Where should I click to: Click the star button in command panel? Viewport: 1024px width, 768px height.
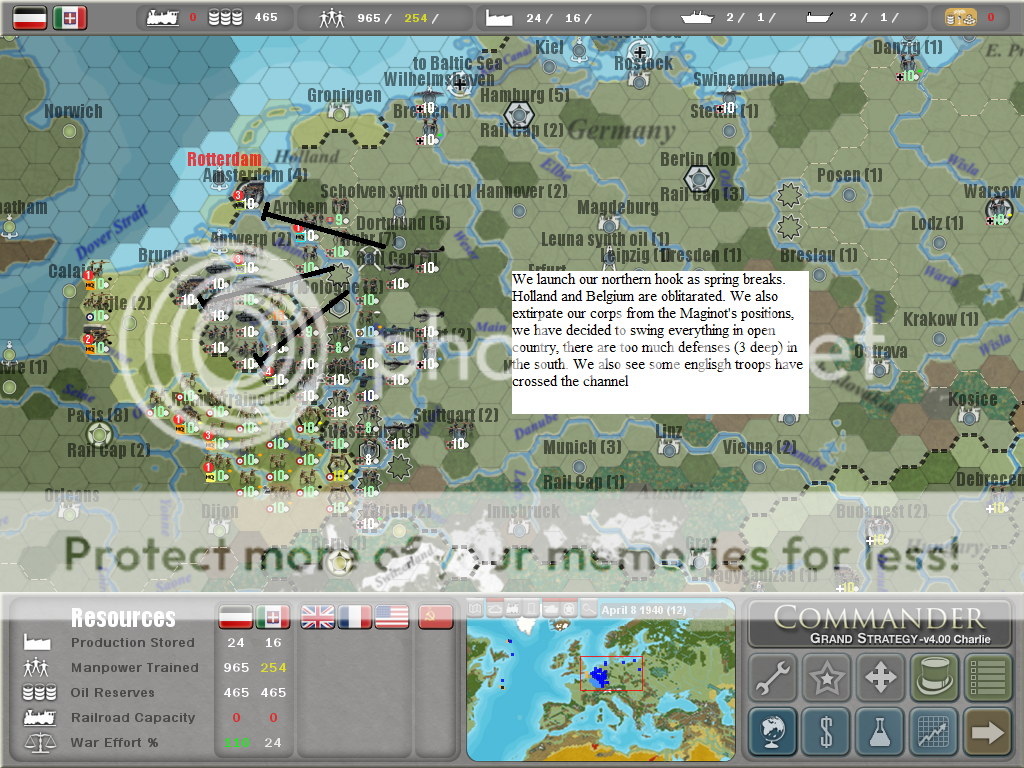tap(827, 679)
